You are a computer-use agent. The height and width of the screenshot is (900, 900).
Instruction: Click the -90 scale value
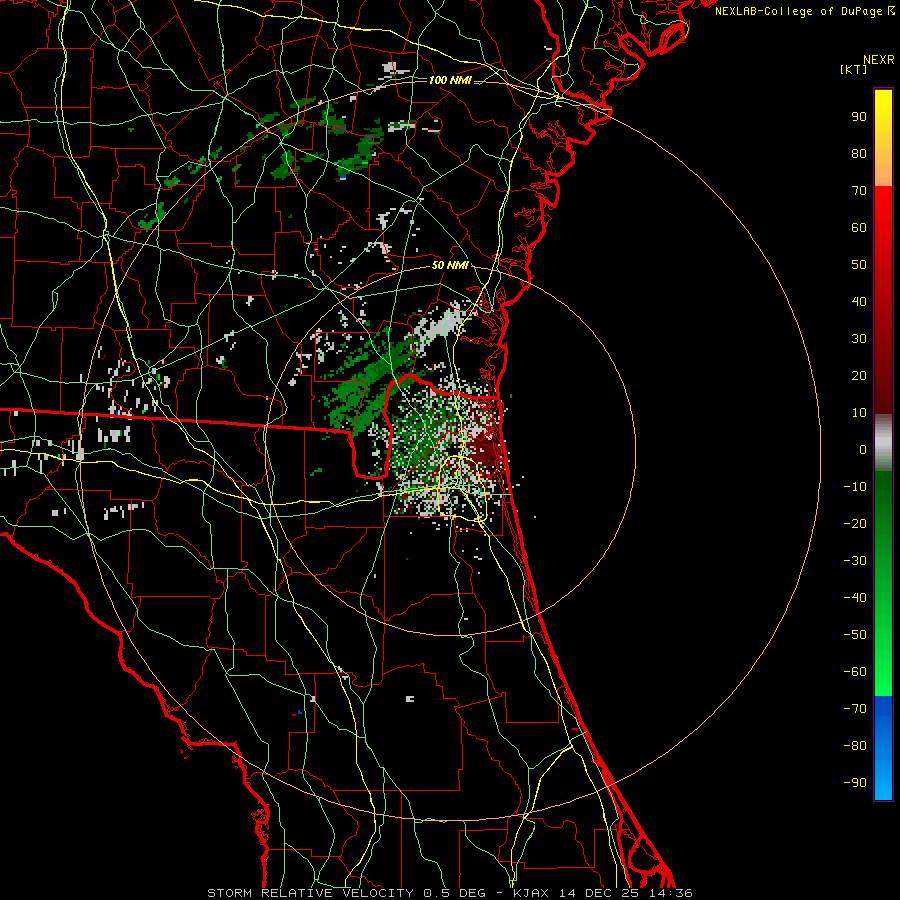click(x=855, y=783)
